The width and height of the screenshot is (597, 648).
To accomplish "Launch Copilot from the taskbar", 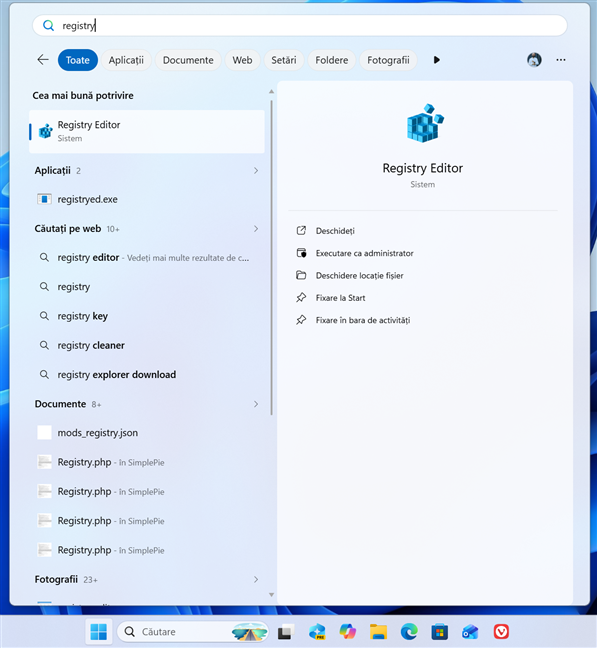I will (347, 631).
